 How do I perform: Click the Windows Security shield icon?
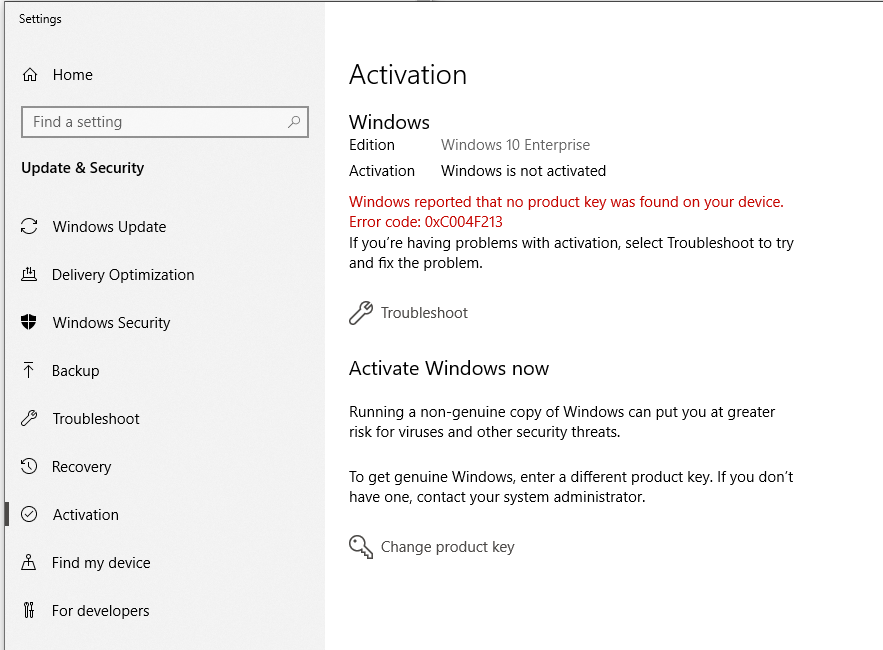pyautogui.click(x=29, y=322)
